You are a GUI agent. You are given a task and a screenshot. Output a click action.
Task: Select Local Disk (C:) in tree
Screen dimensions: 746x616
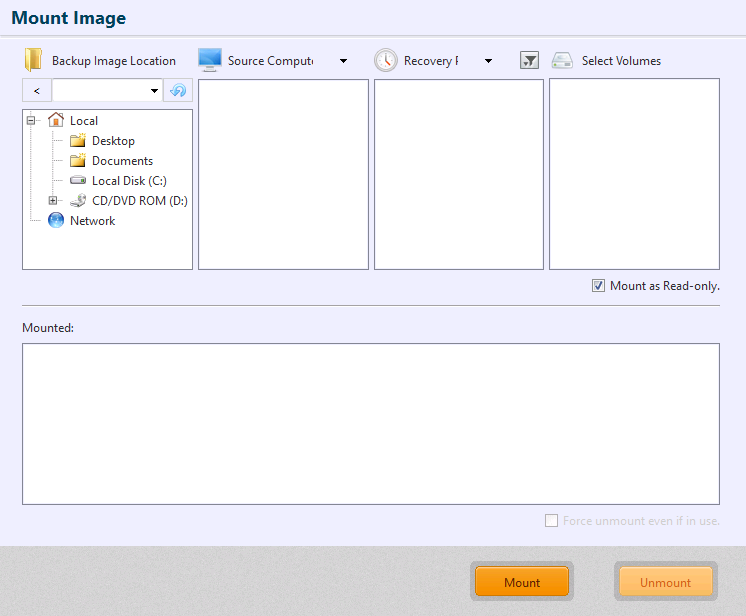point(128,181)
